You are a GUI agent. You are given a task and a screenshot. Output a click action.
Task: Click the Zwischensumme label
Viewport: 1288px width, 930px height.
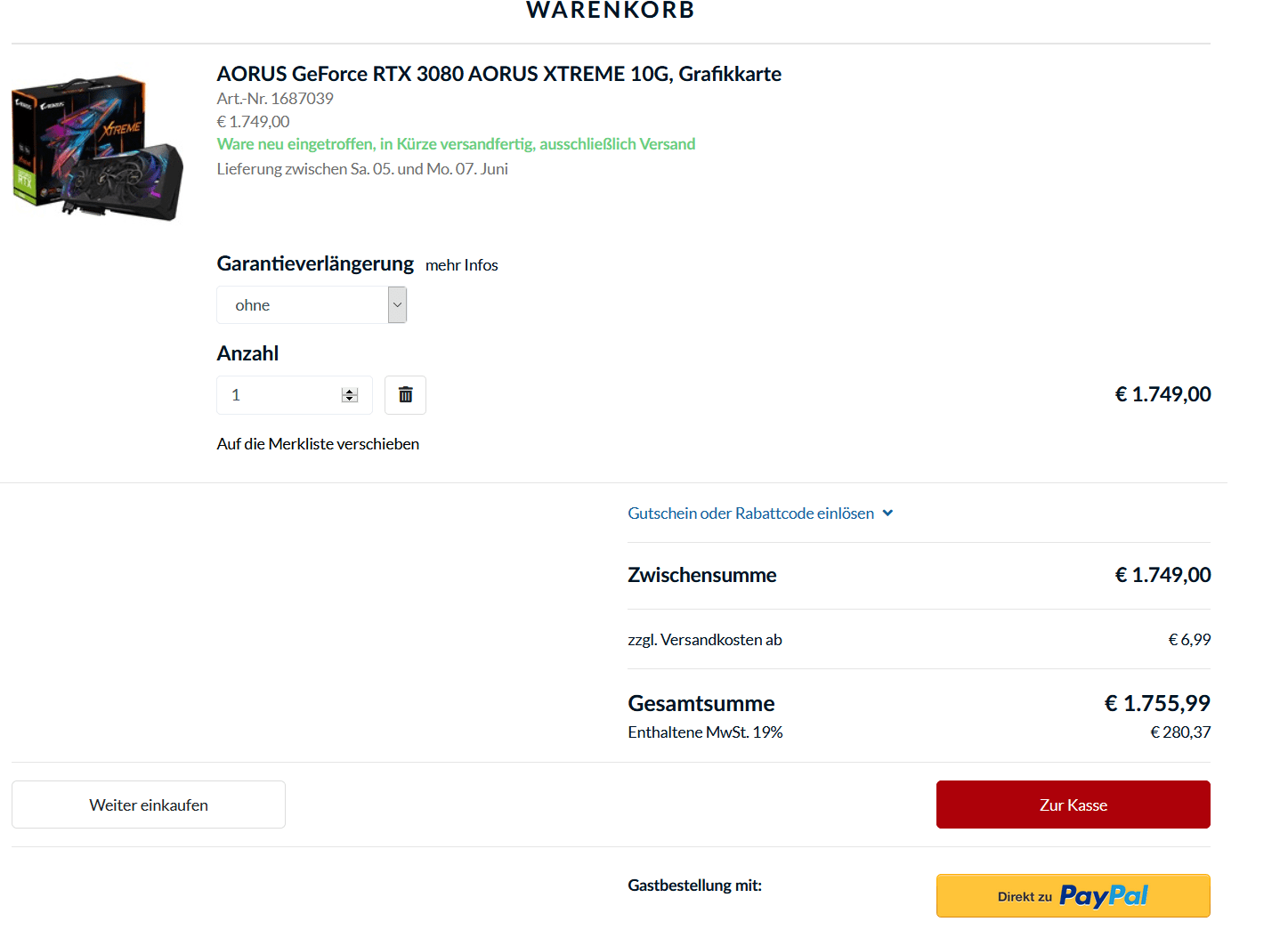[701, 575]
